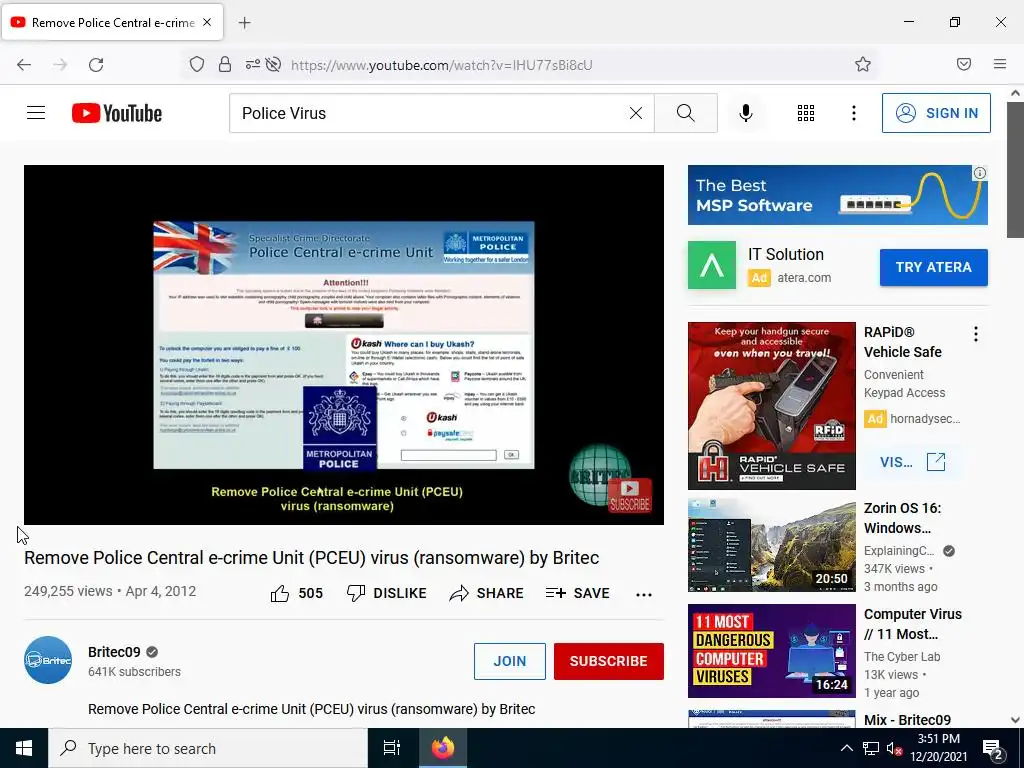Open RAPiD Vehicle Safe ad thumbnail
This screenshot has width=1024, height=768.
pos(771,406)
